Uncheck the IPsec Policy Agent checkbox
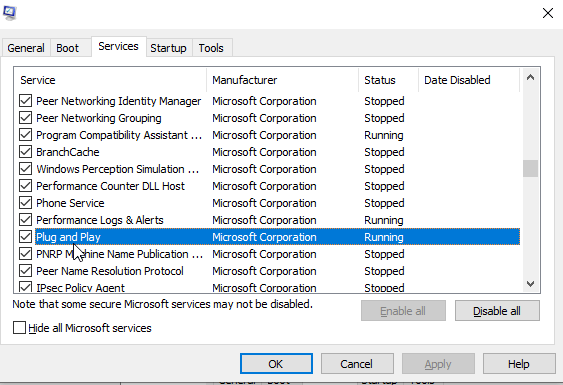This screenshot has width=563, height=385. (x=25, y=287)
